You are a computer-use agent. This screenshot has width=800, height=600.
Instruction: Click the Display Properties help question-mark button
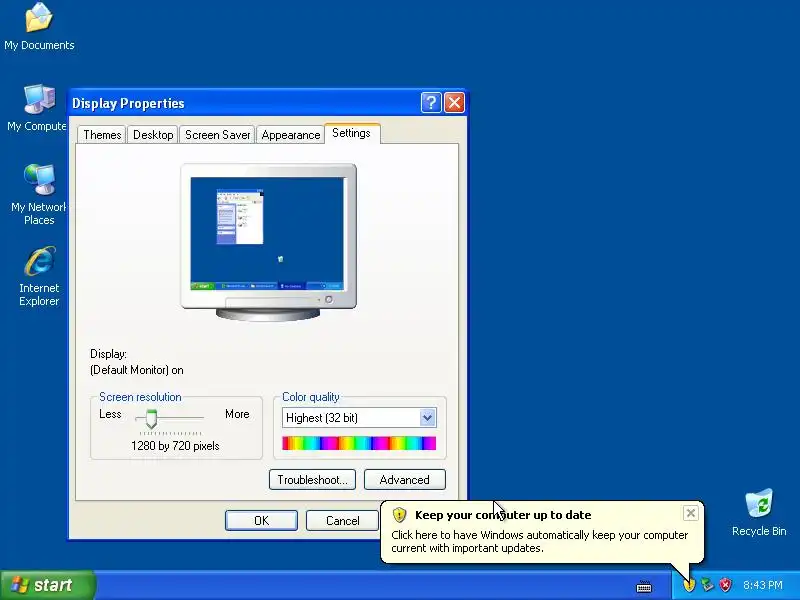[431, 103]
